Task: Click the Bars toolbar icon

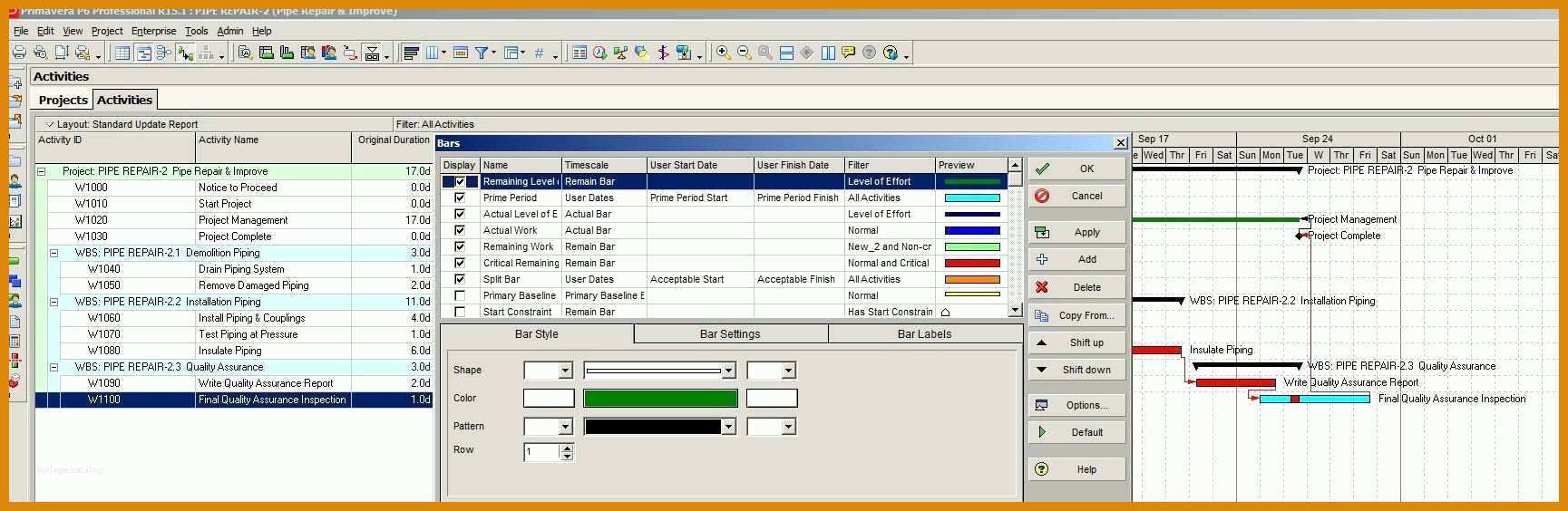Action: pos(411,53)
